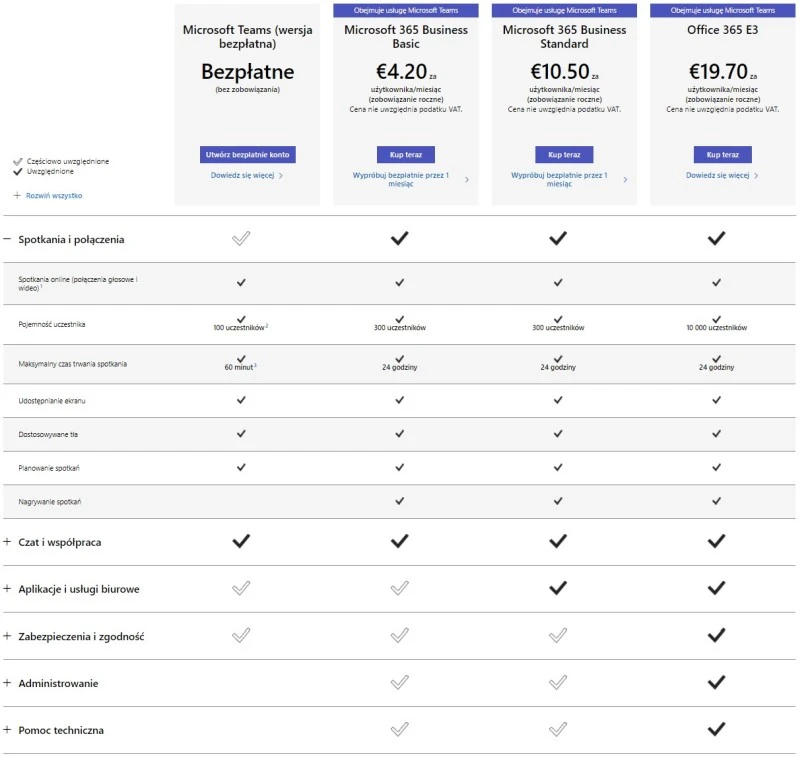Screen dimensions: 800x757
Task: Open Business Standard free one-month trial link
Action: tap(559, 179)
